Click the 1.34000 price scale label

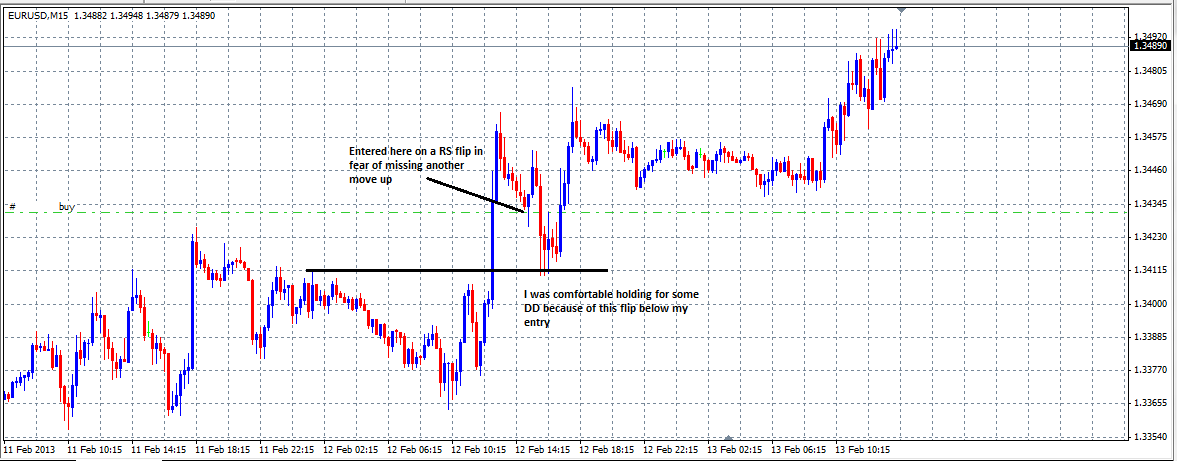click(1151, 304)
